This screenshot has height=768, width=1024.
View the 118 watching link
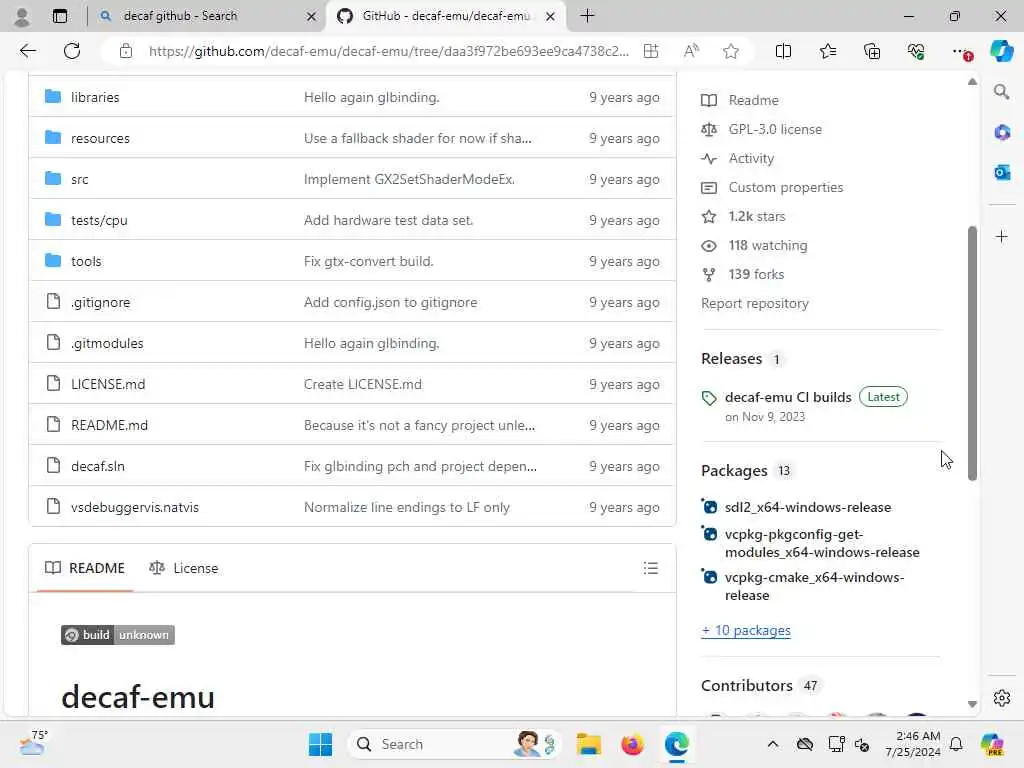coord(767,246)
